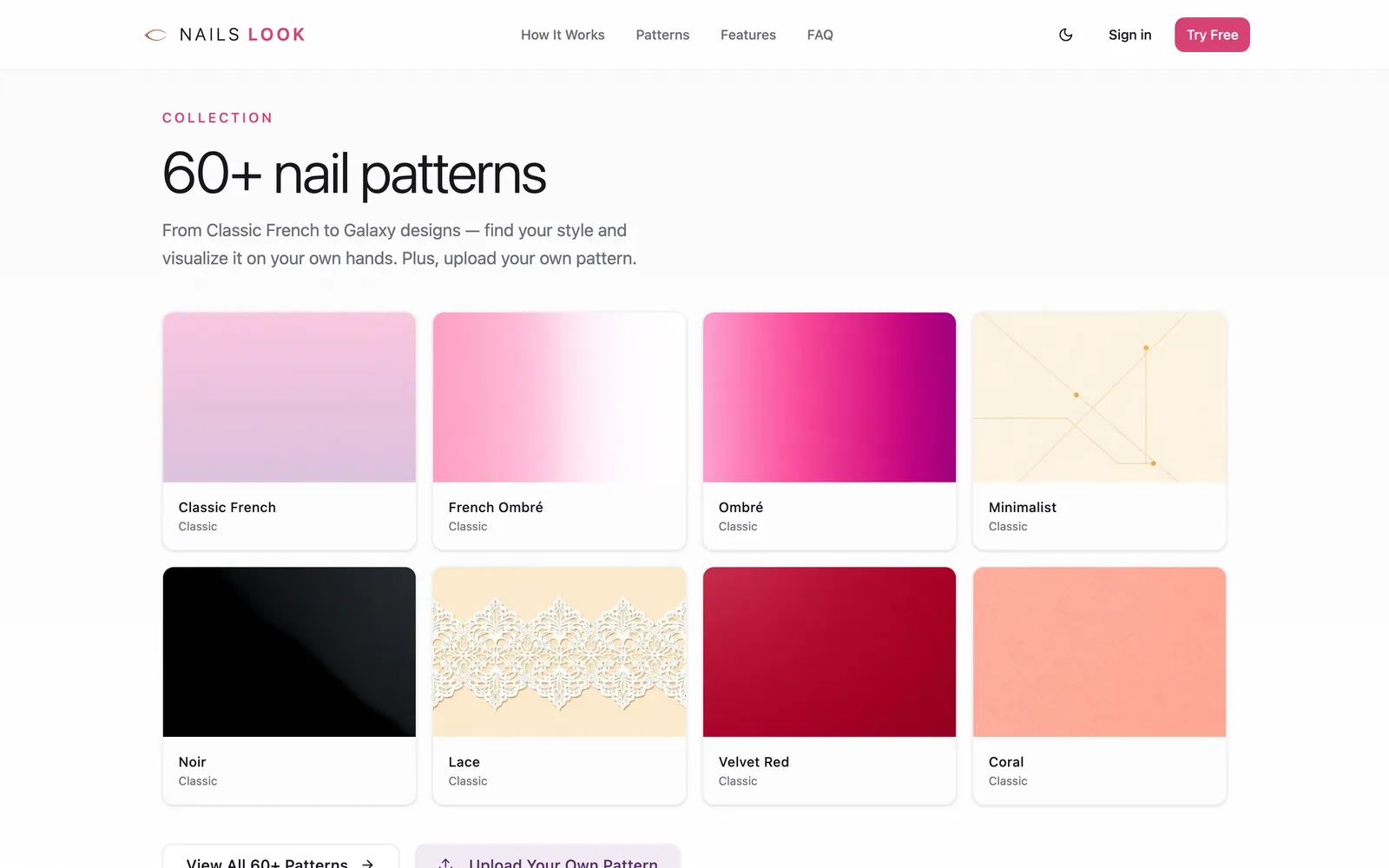Screen dimensions: 1389x868
Task: Click the View All 60+ Patterns button
Action: click(280, 858)
